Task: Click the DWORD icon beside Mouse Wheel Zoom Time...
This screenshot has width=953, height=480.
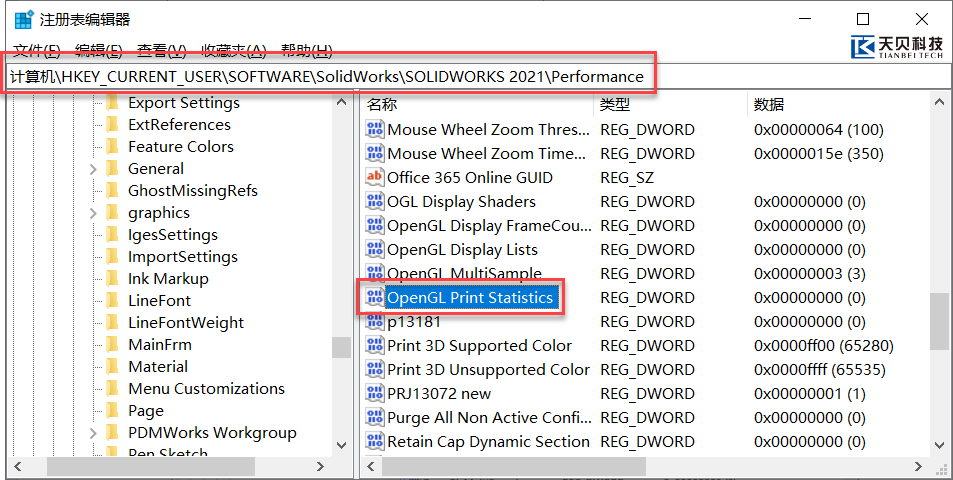Action: click(374, 154)
